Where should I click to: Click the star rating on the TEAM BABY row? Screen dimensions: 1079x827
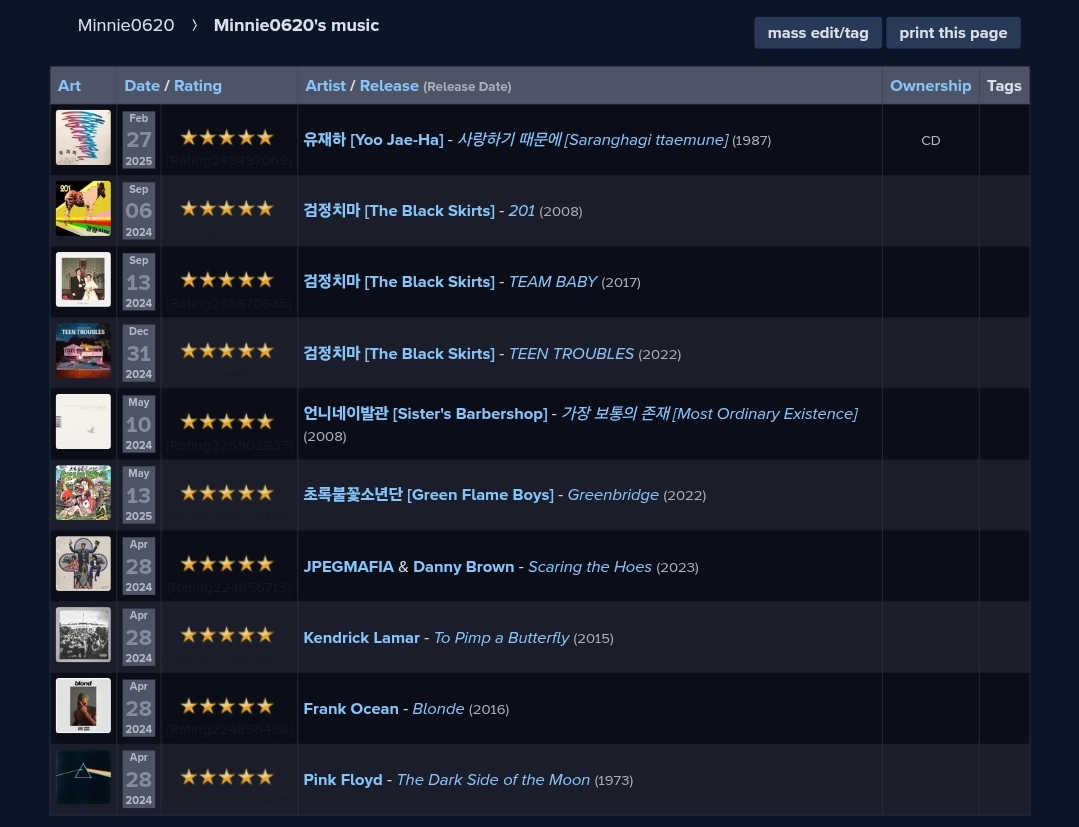[227, 280]
